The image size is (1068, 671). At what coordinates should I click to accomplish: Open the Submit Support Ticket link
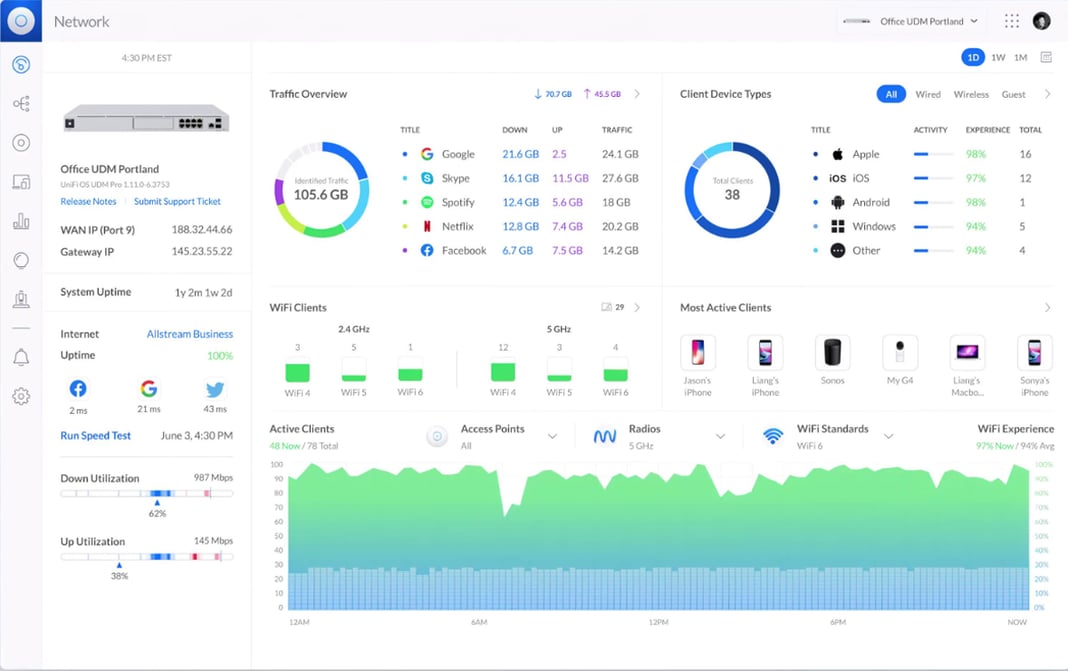point(177,202)
